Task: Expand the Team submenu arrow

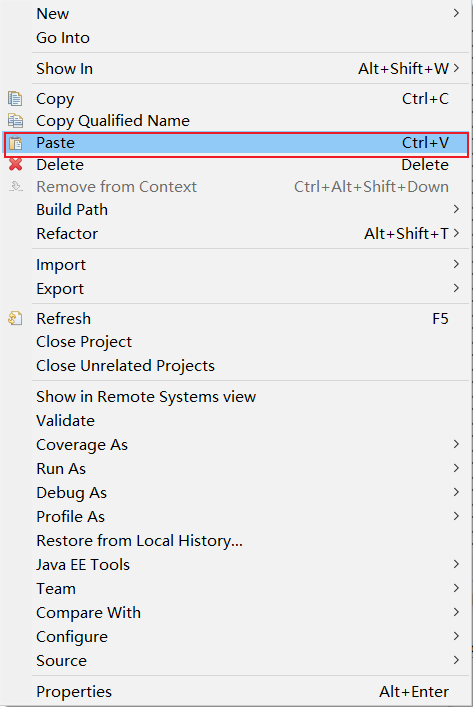Action: click(x=456, y=588)
